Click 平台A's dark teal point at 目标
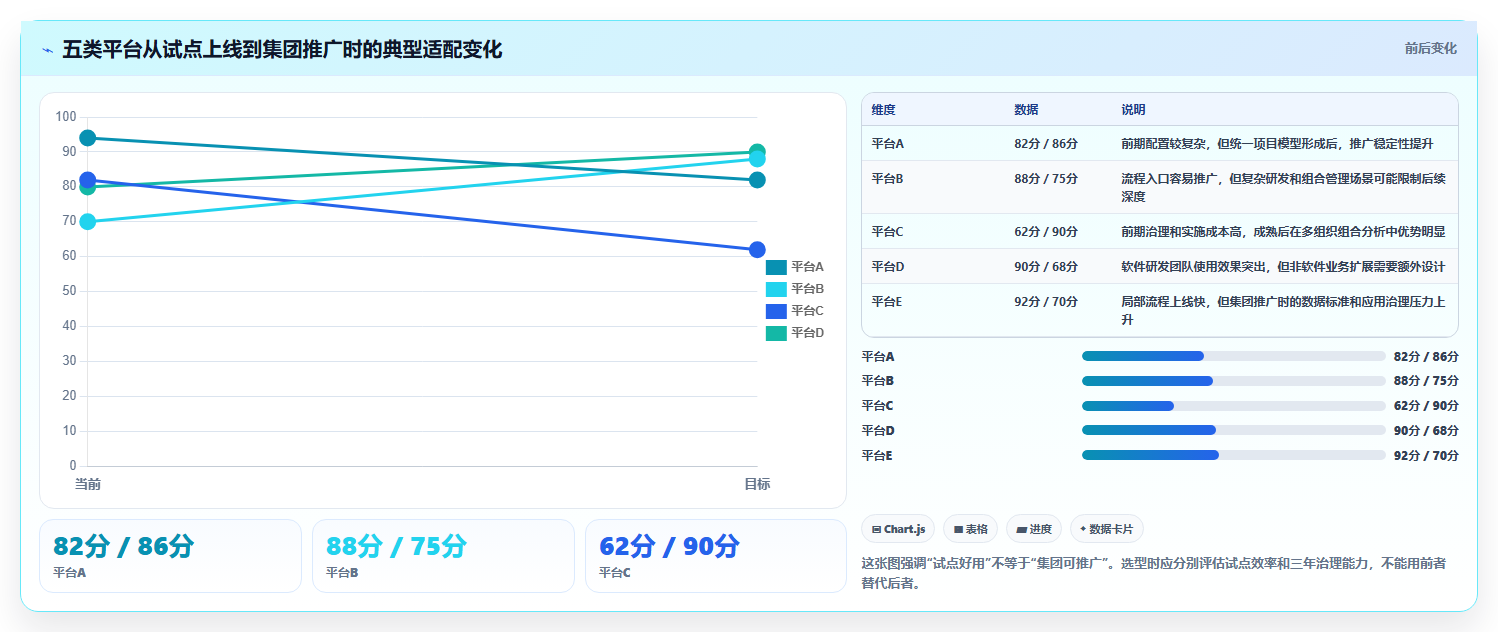This screenshot has height=632, width=1498. pyautogui.click(x=757, y=180)
